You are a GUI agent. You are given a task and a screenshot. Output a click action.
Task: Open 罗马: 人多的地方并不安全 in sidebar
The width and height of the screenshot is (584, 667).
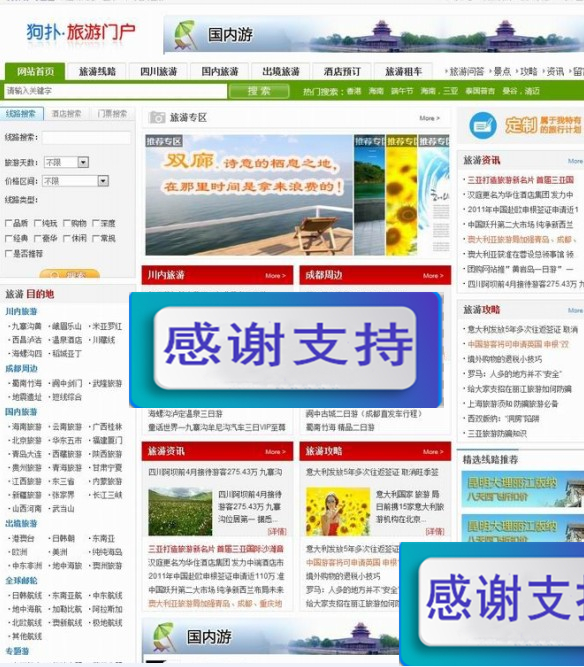[514, 374]
